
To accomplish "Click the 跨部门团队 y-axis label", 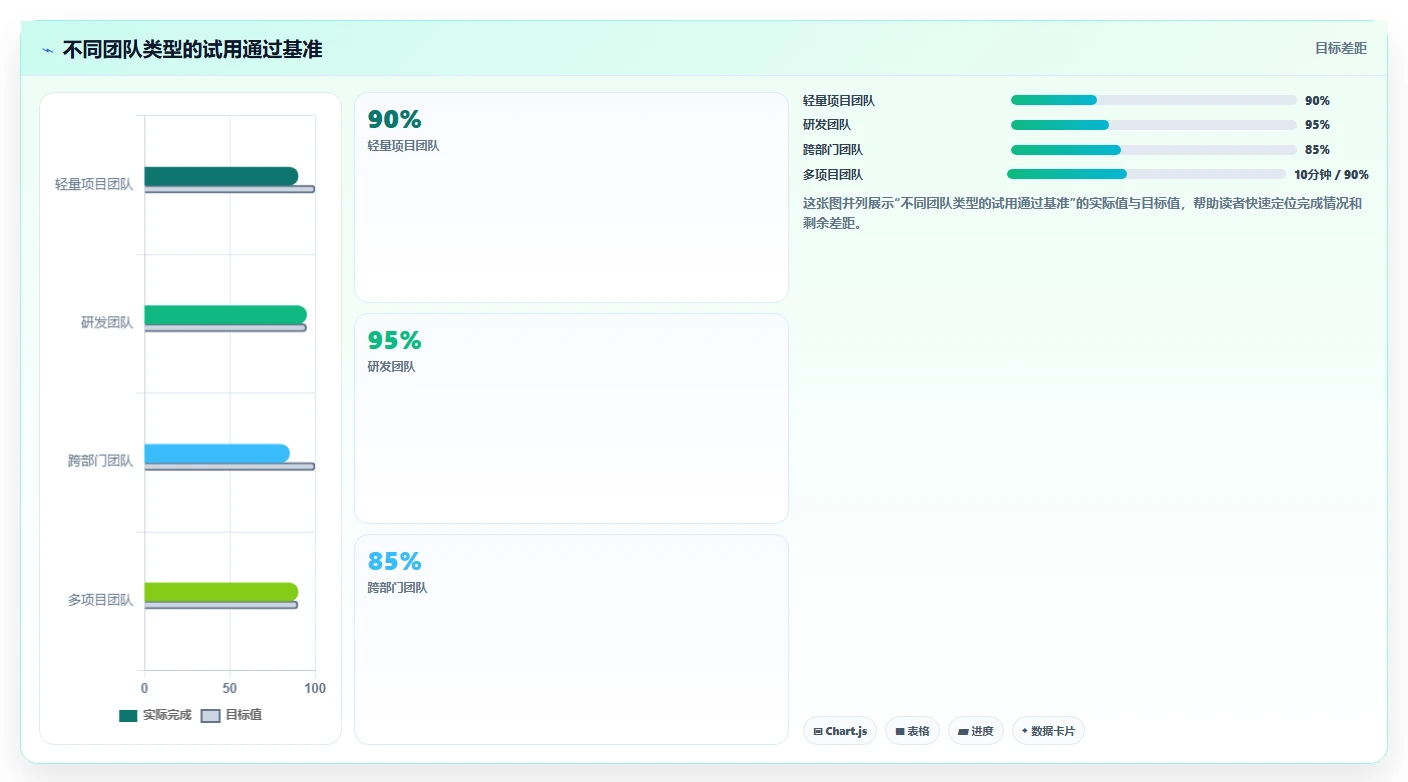I will coord(100,461).
